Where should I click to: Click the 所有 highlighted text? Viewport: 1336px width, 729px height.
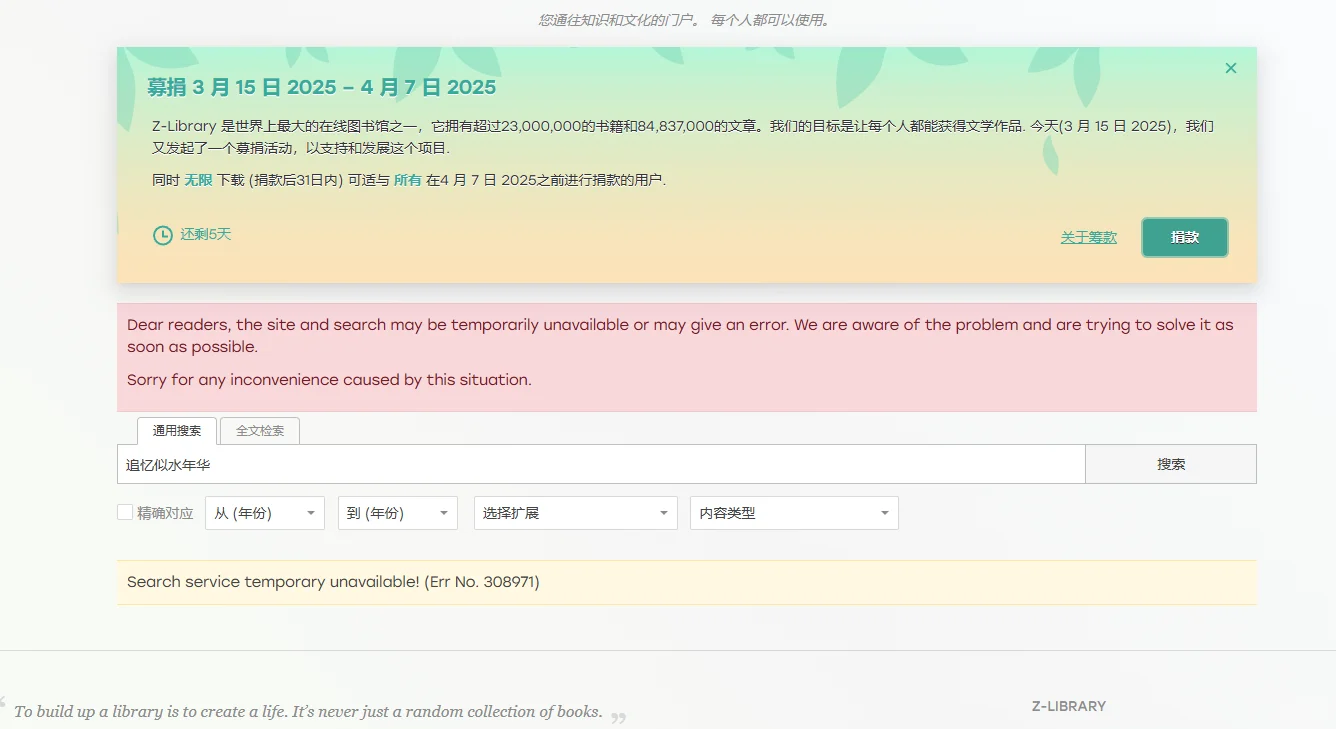pos(407,180)
